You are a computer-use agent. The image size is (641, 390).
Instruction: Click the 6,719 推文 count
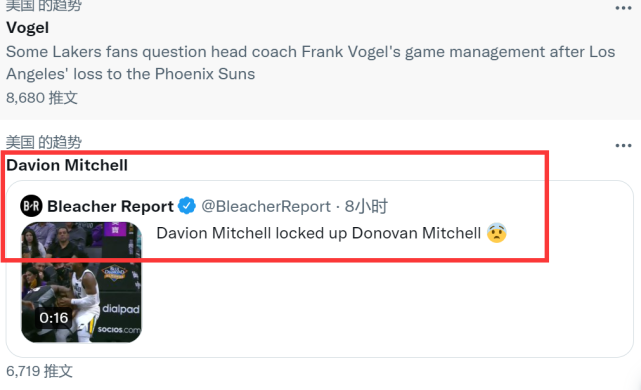(39, 371)
